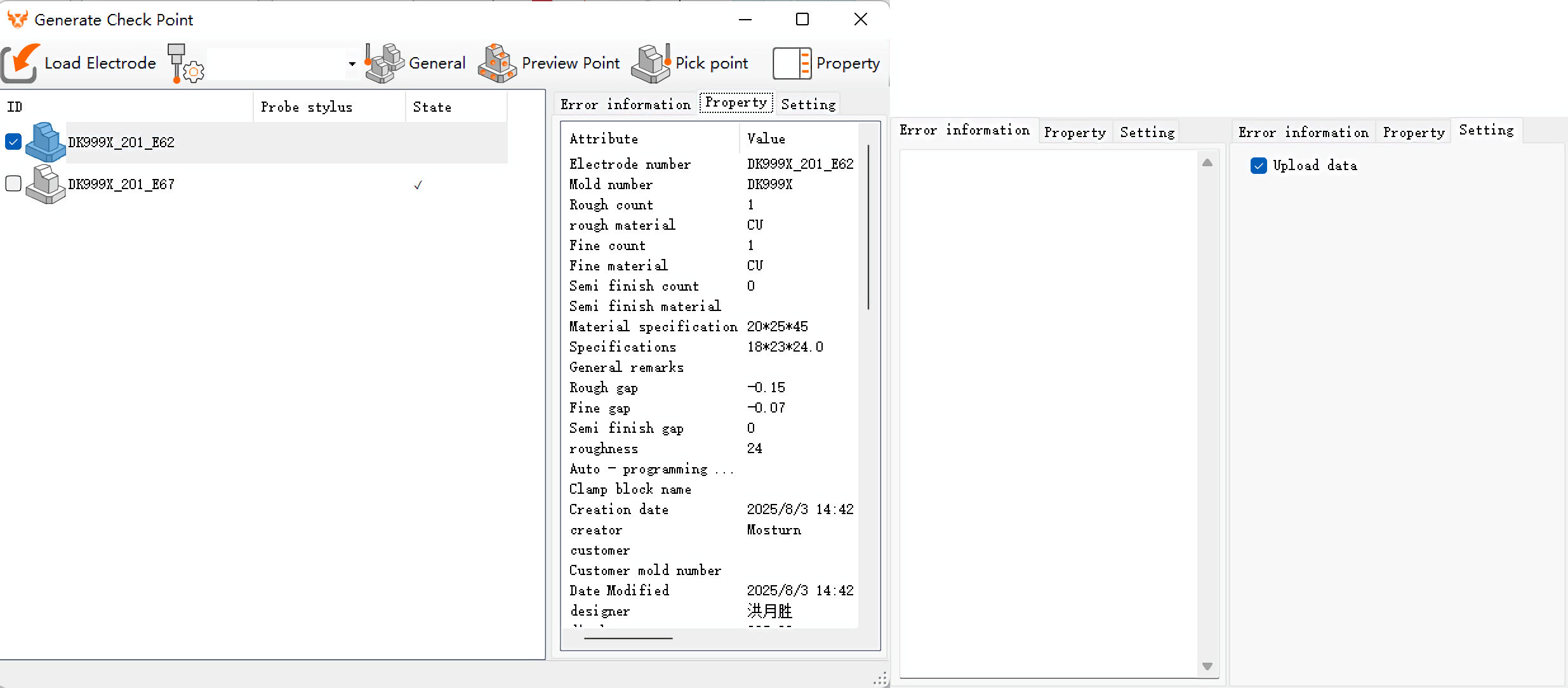Click the Preview Point icon
This screenshot has width=1568, height=688.
coord(497,63)
